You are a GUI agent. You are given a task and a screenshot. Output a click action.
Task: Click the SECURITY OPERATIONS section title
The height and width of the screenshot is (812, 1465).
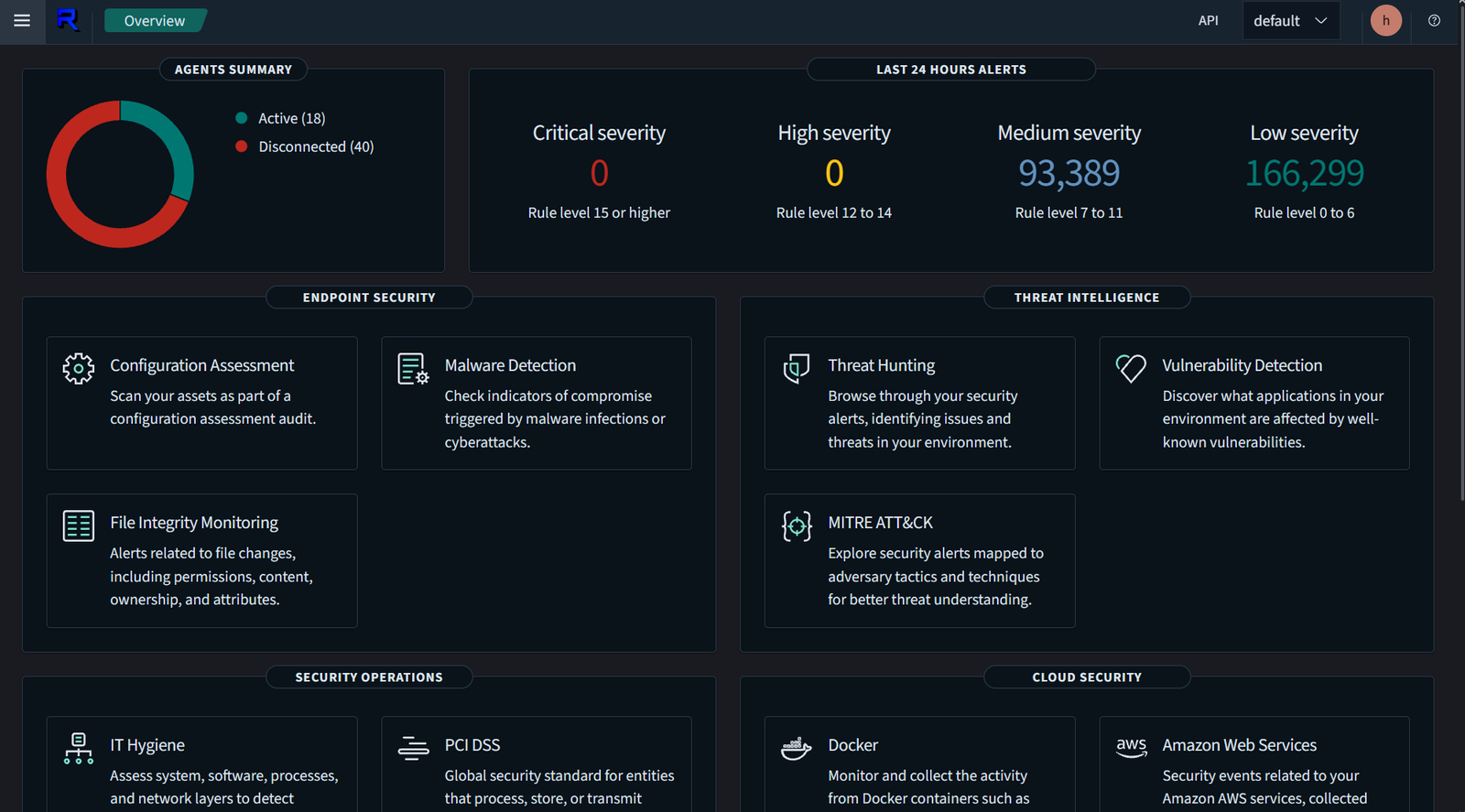click(369, 677)
